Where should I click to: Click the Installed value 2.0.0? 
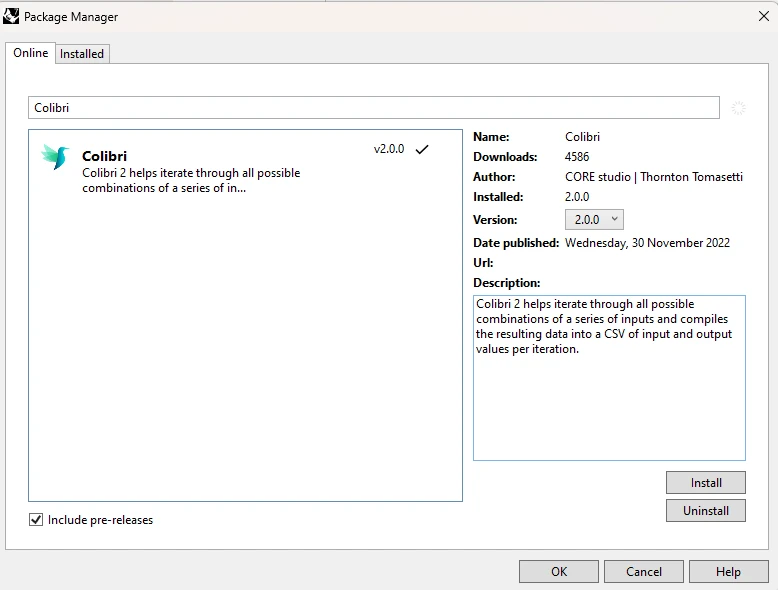577,197
